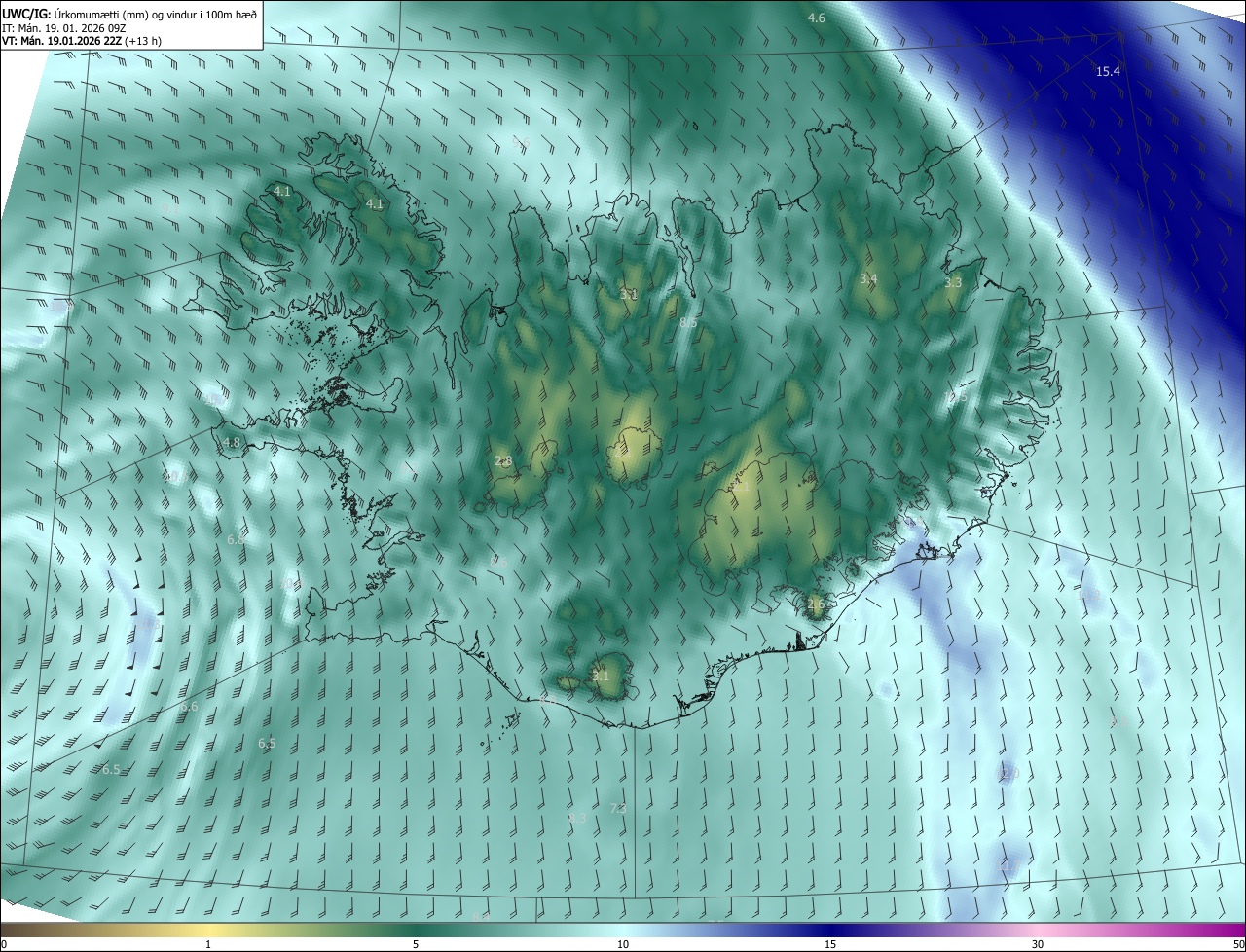Click the 7.3 value label
The width and height of the screenshot is (1246, 952).
617,808
